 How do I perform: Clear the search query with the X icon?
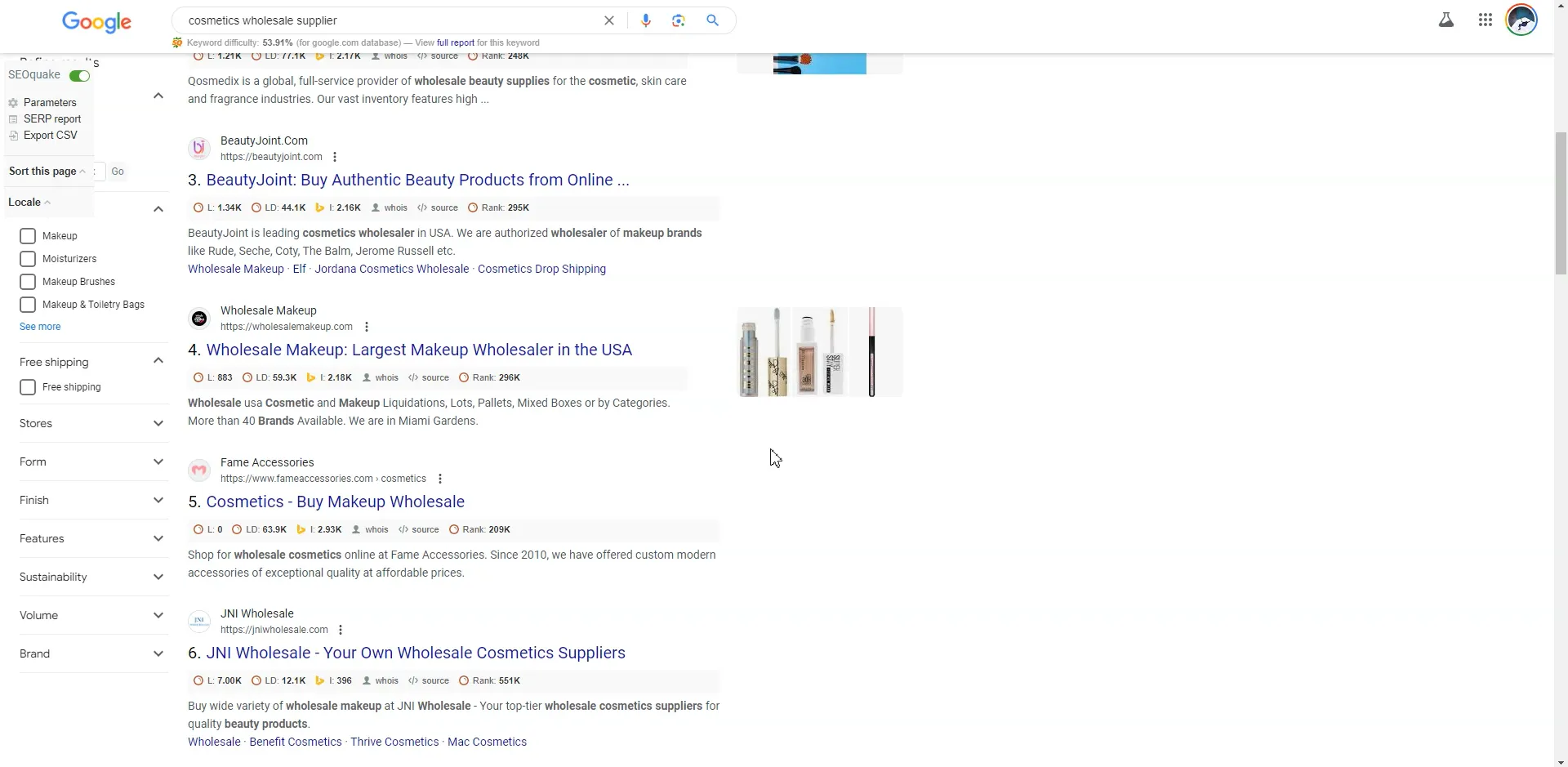point(609,20)
